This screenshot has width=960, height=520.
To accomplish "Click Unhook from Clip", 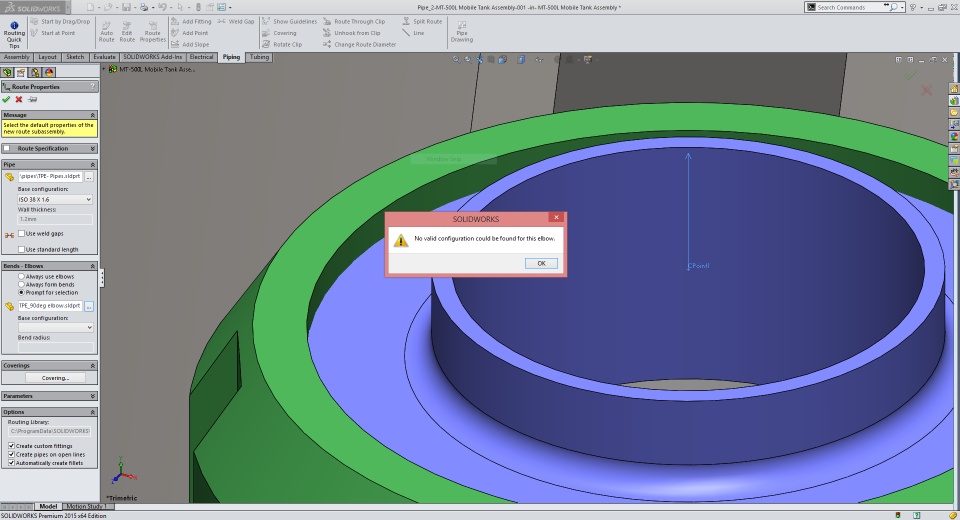I will (352, 33).
